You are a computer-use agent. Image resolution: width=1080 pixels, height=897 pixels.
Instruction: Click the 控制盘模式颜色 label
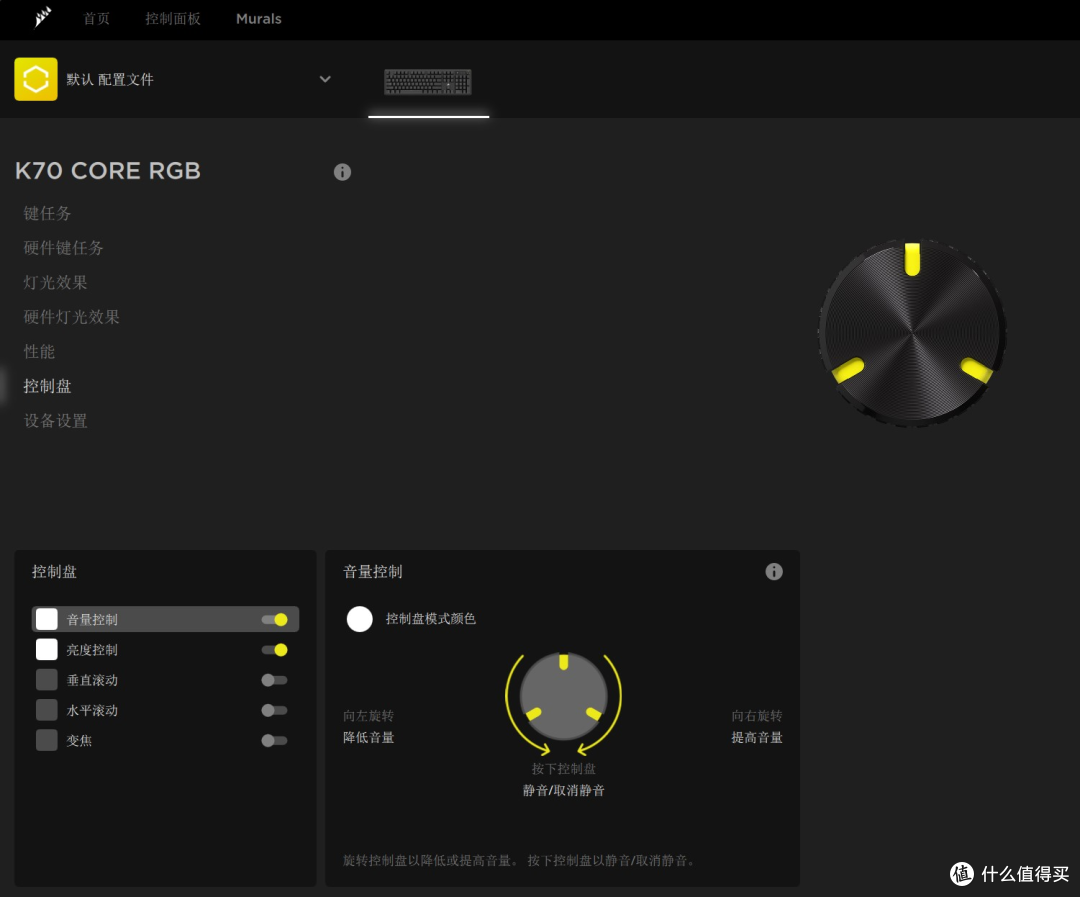click(430, 619)
